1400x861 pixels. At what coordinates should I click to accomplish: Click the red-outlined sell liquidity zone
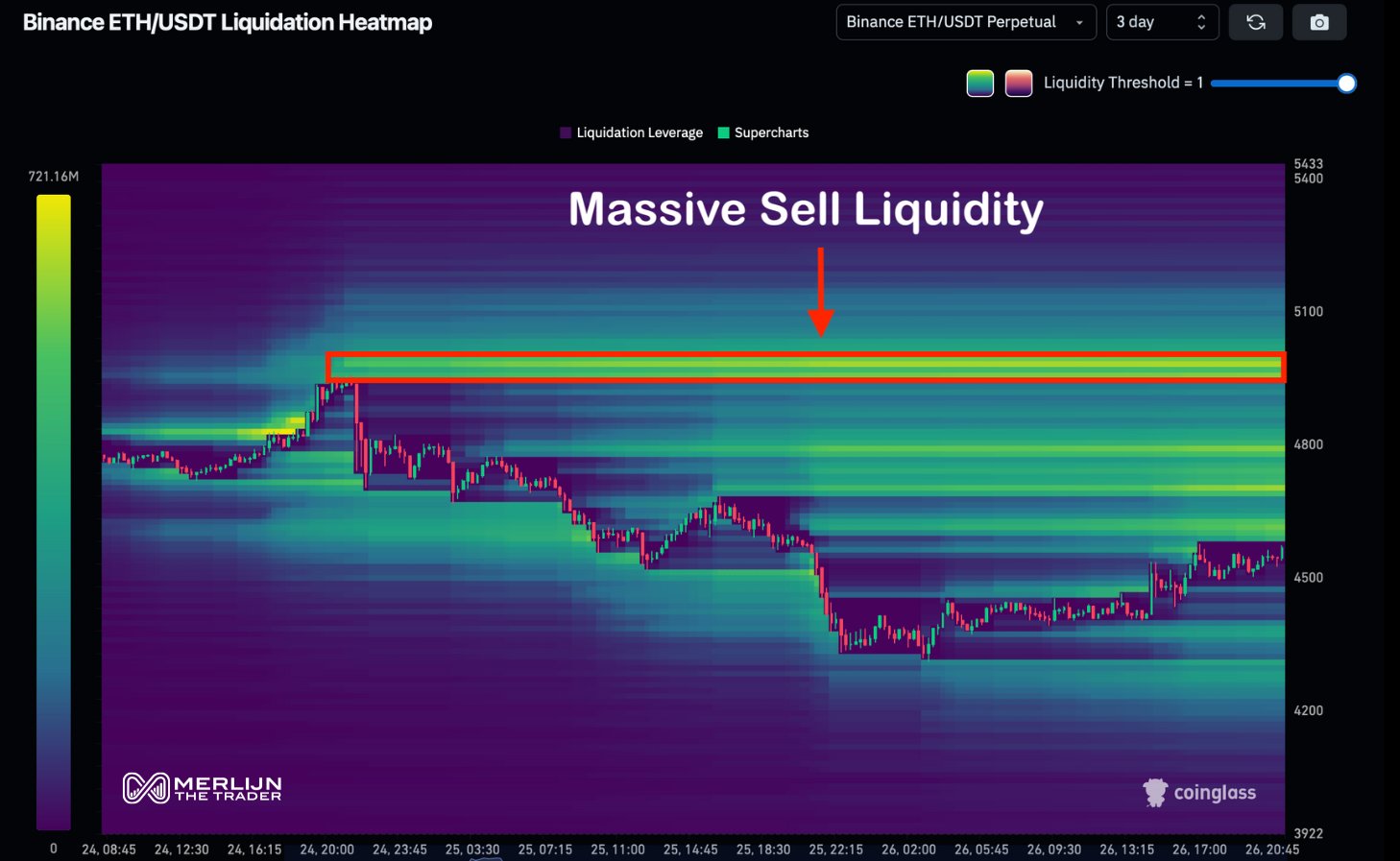pyautogui.click(x=805, y=367)
